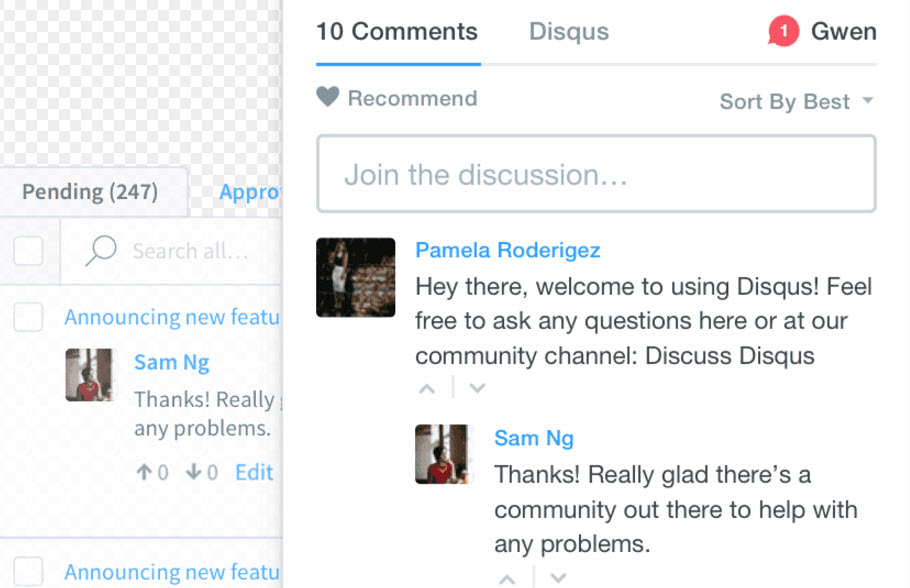The height and width of the screenshot is (588, 910).
Task: Switch to the 10 Comments tab
Action: point(397,31)
